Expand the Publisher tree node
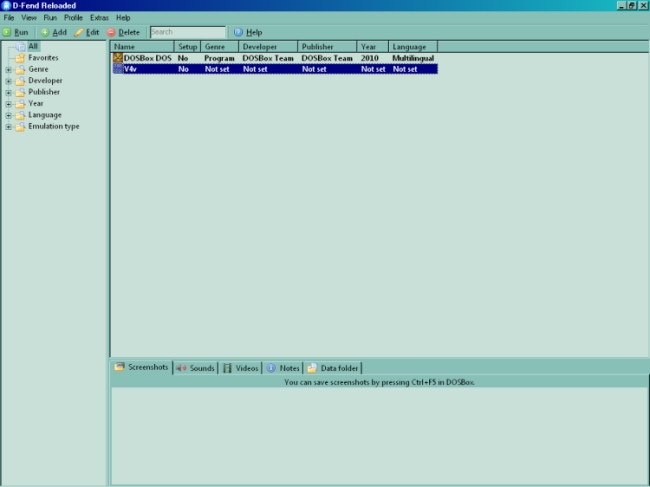This screenshot has height=487, width=650. [x=8, y=92]
